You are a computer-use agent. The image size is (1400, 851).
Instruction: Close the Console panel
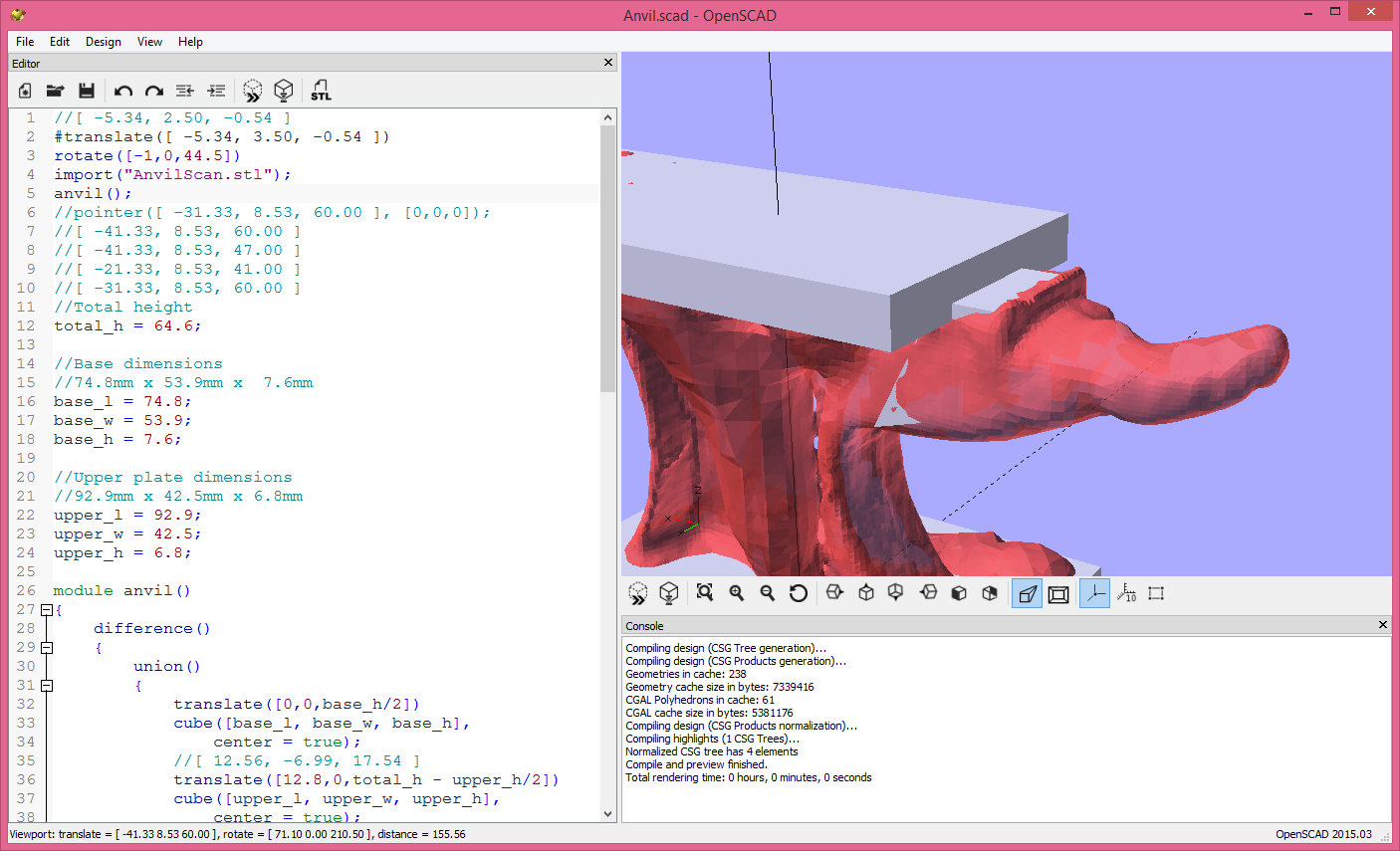[1382, 625]
